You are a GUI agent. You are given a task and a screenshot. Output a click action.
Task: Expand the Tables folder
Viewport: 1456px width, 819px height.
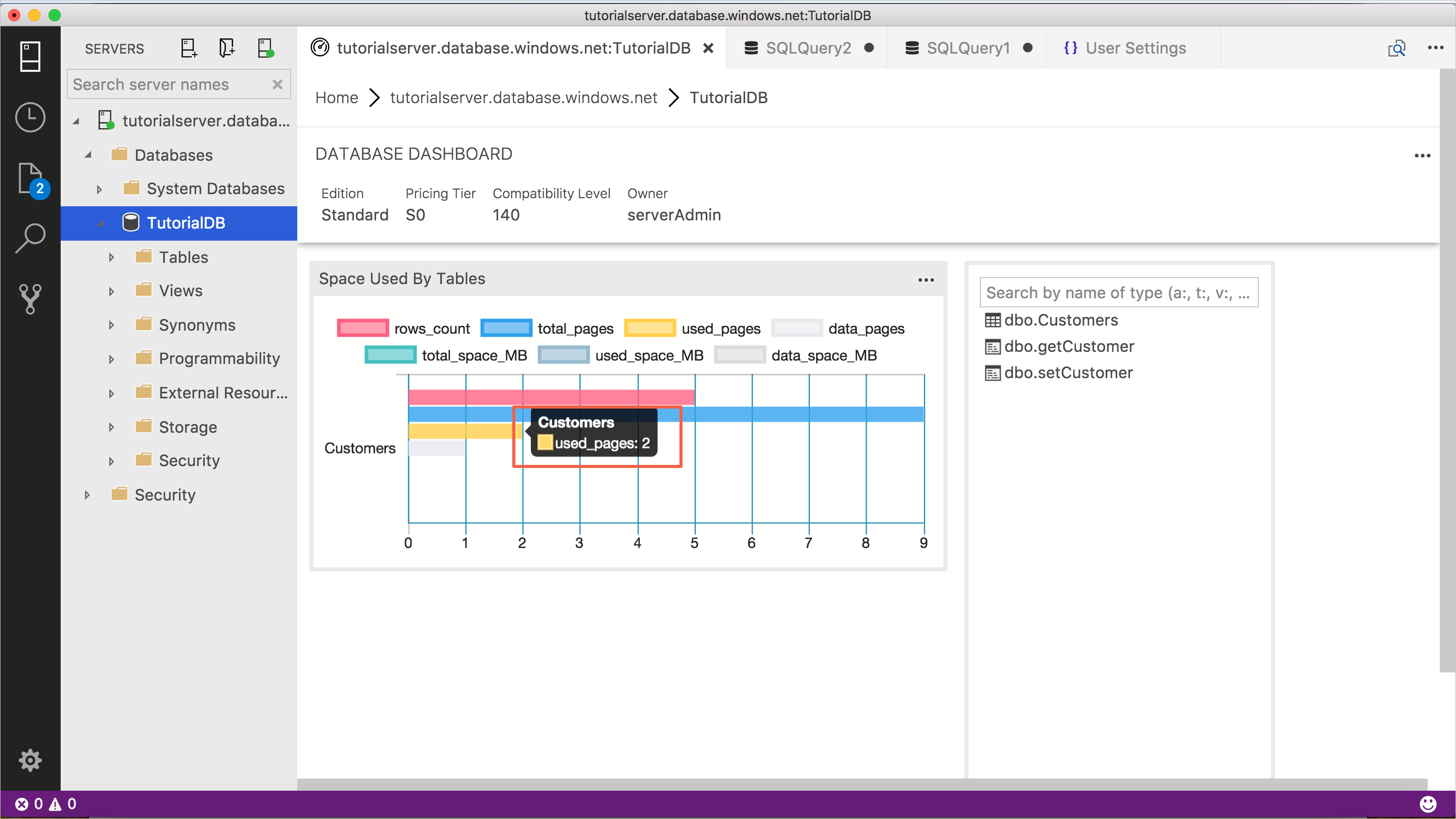tap(111, 258)
